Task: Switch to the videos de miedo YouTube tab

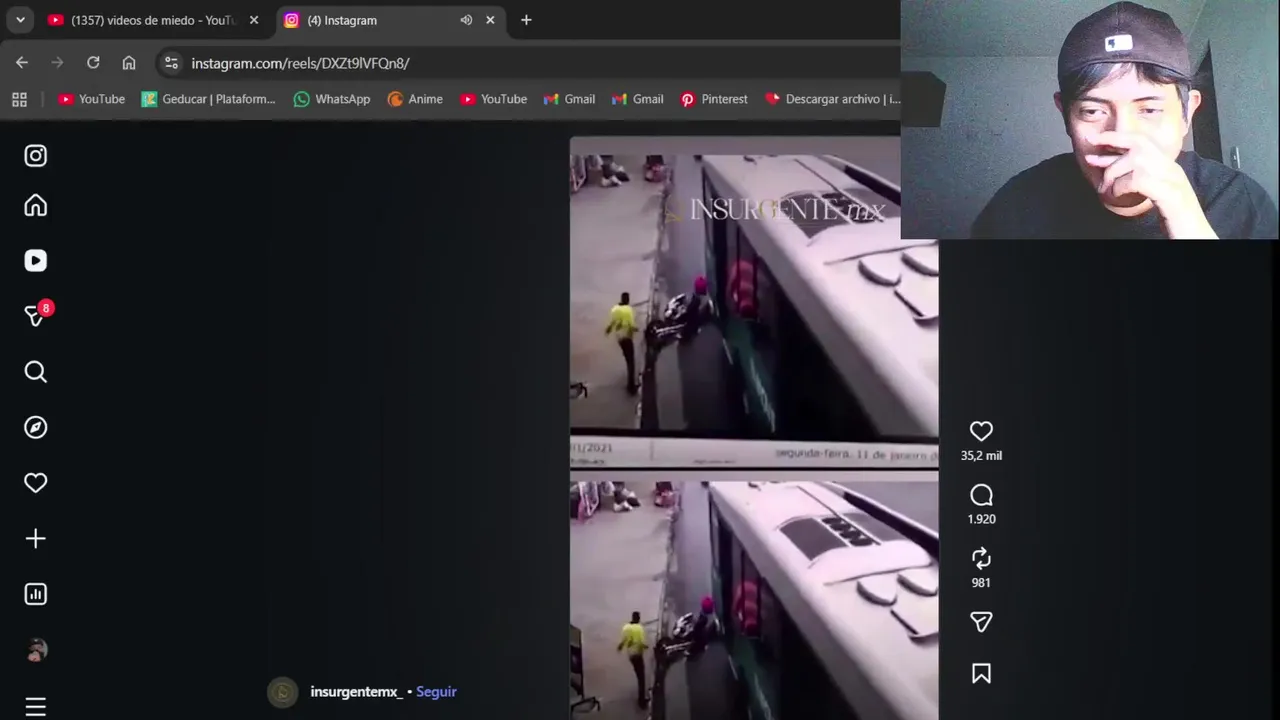Action: point(153,20)
